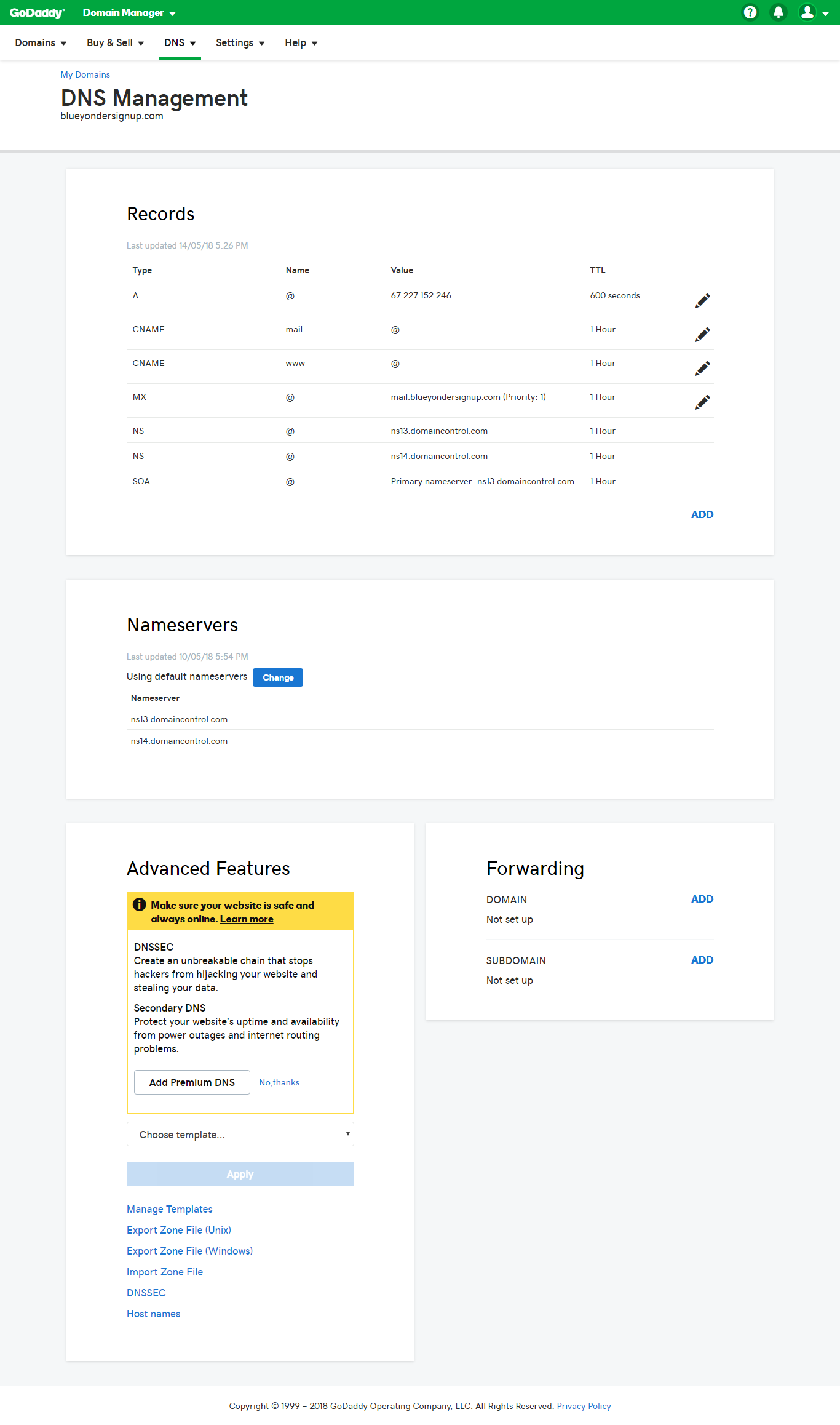Screen dimensions: 840x1425
Task: Expand the Domains menu
Action: [x=41, y=42]
